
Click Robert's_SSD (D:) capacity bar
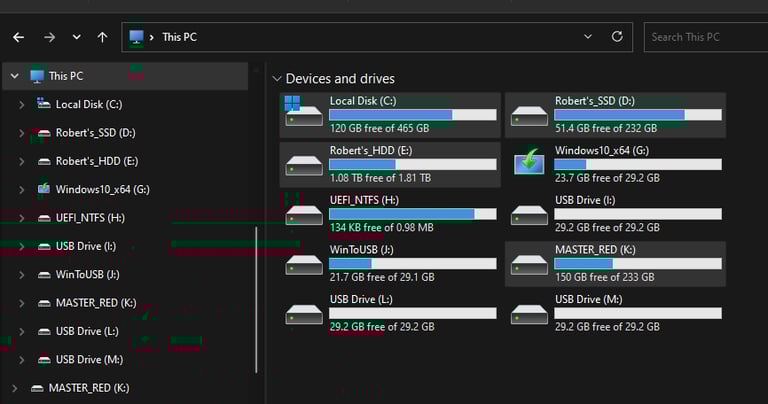(638, 115)
